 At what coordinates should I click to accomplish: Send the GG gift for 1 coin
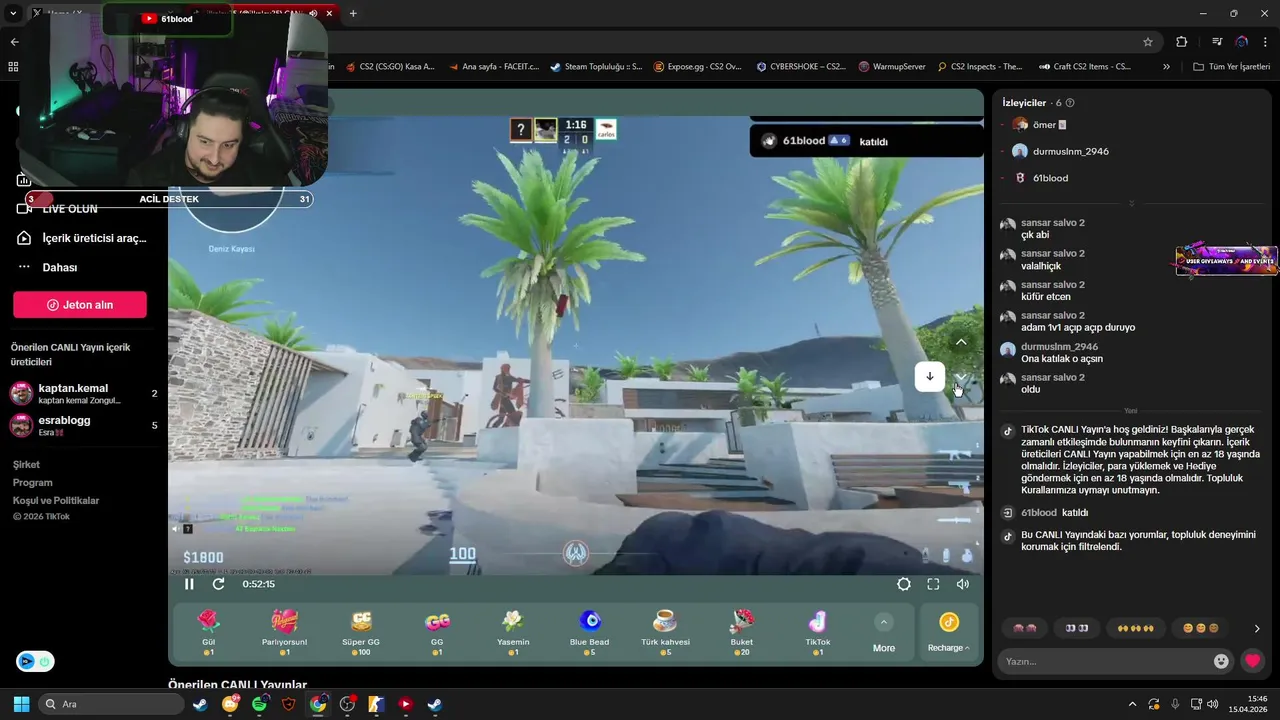point(437,631)
